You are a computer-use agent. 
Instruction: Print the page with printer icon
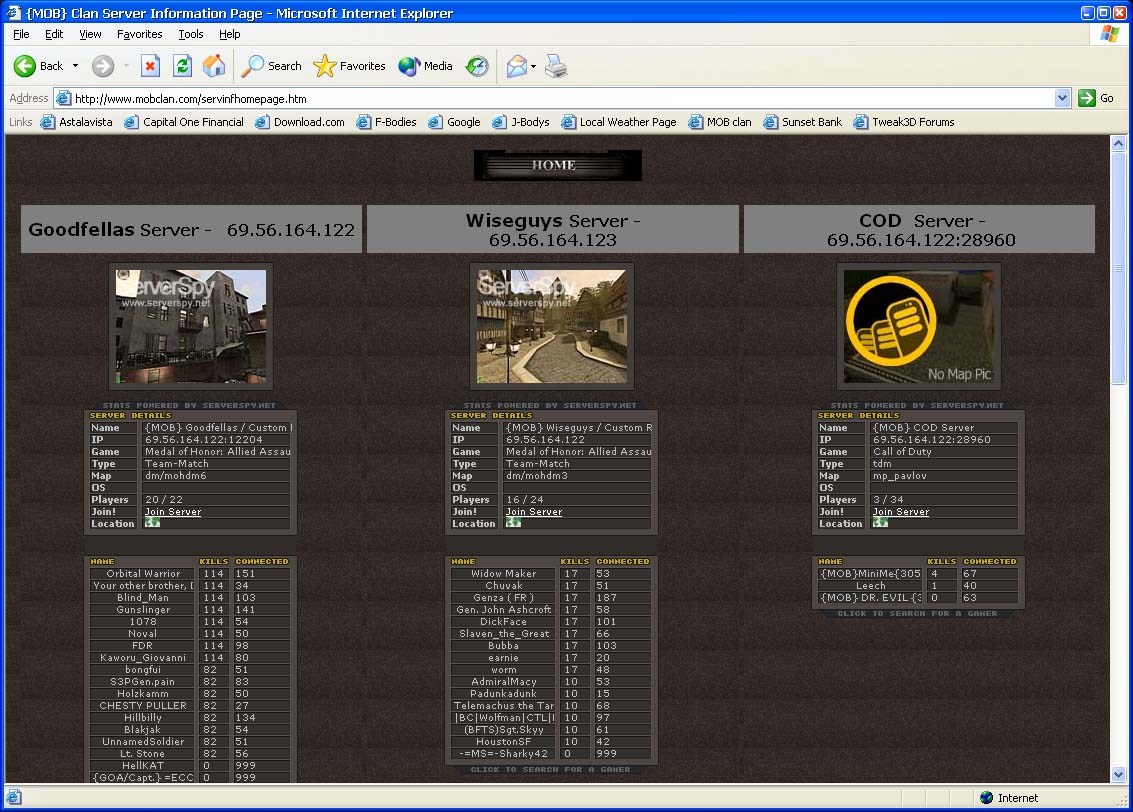(556, 66)
